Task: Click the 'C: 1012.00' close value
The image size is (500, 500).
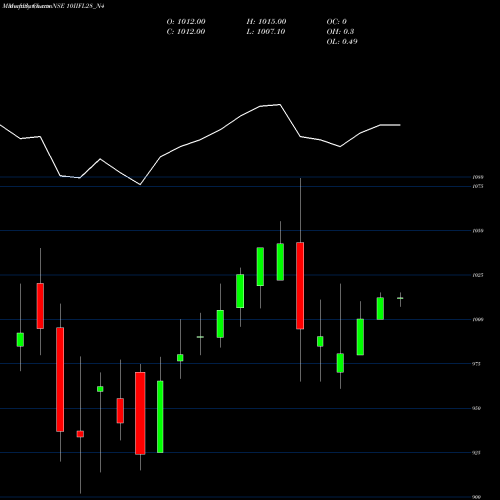Action: pyautogui.click(x=186, y=32)
